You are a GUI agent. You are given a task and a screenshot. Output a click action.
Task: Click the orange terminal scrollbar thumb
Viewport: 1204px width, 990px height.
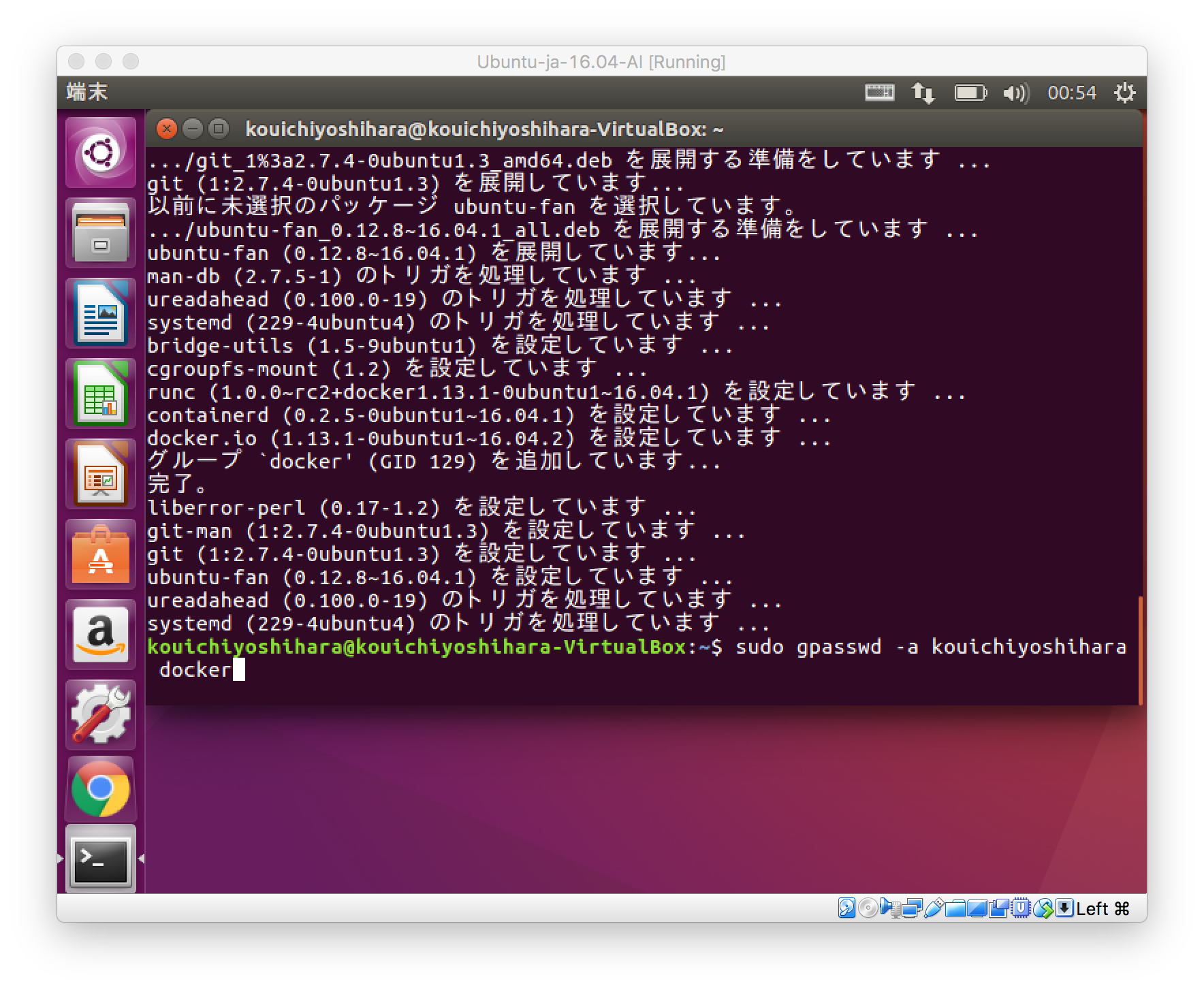tap(1140, 650)
